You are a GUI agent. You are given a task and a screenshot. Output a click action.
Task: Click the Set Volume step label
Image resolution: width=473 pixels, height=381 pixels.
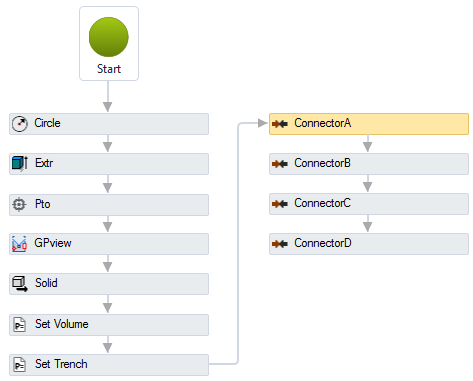pyautogui.click(x=62, y=324)
